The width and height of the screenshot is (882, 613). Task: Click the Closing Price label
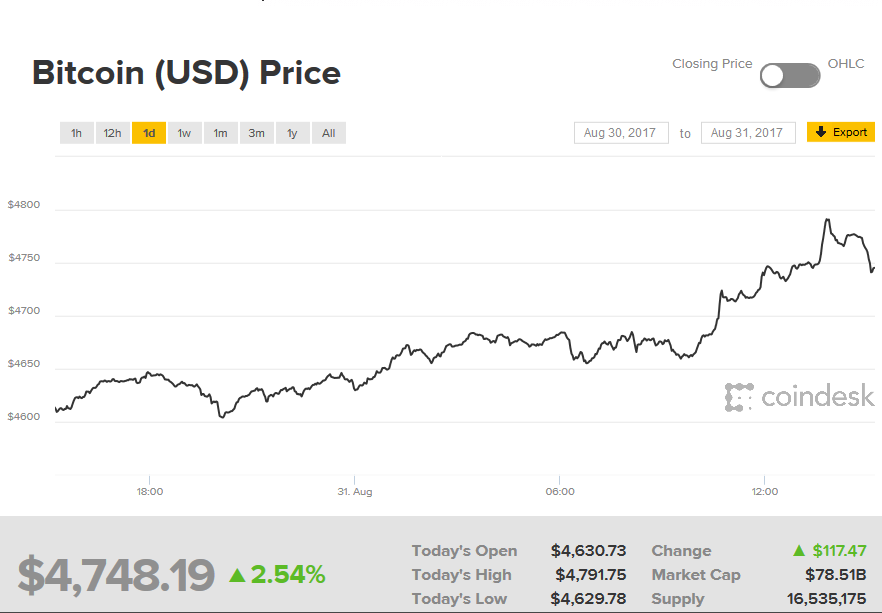[712, 64]
